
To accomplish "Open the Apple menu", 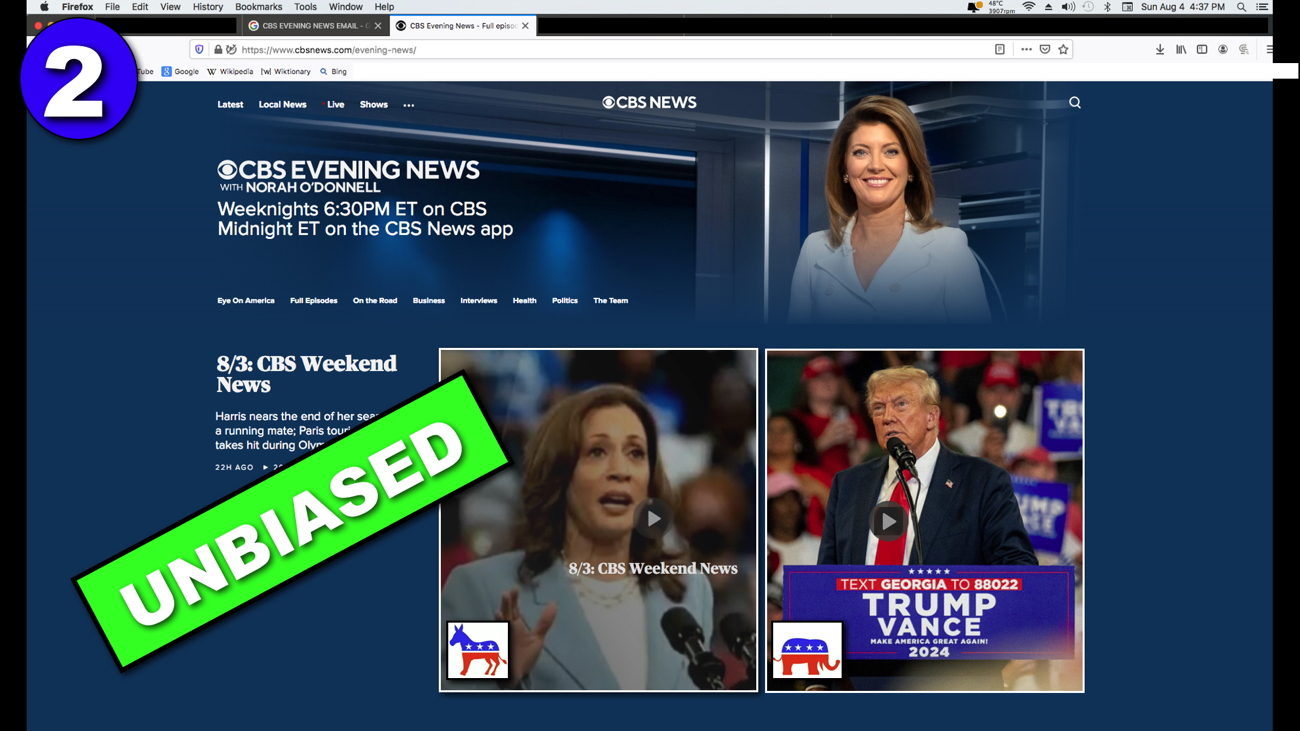I will point(44,7).
